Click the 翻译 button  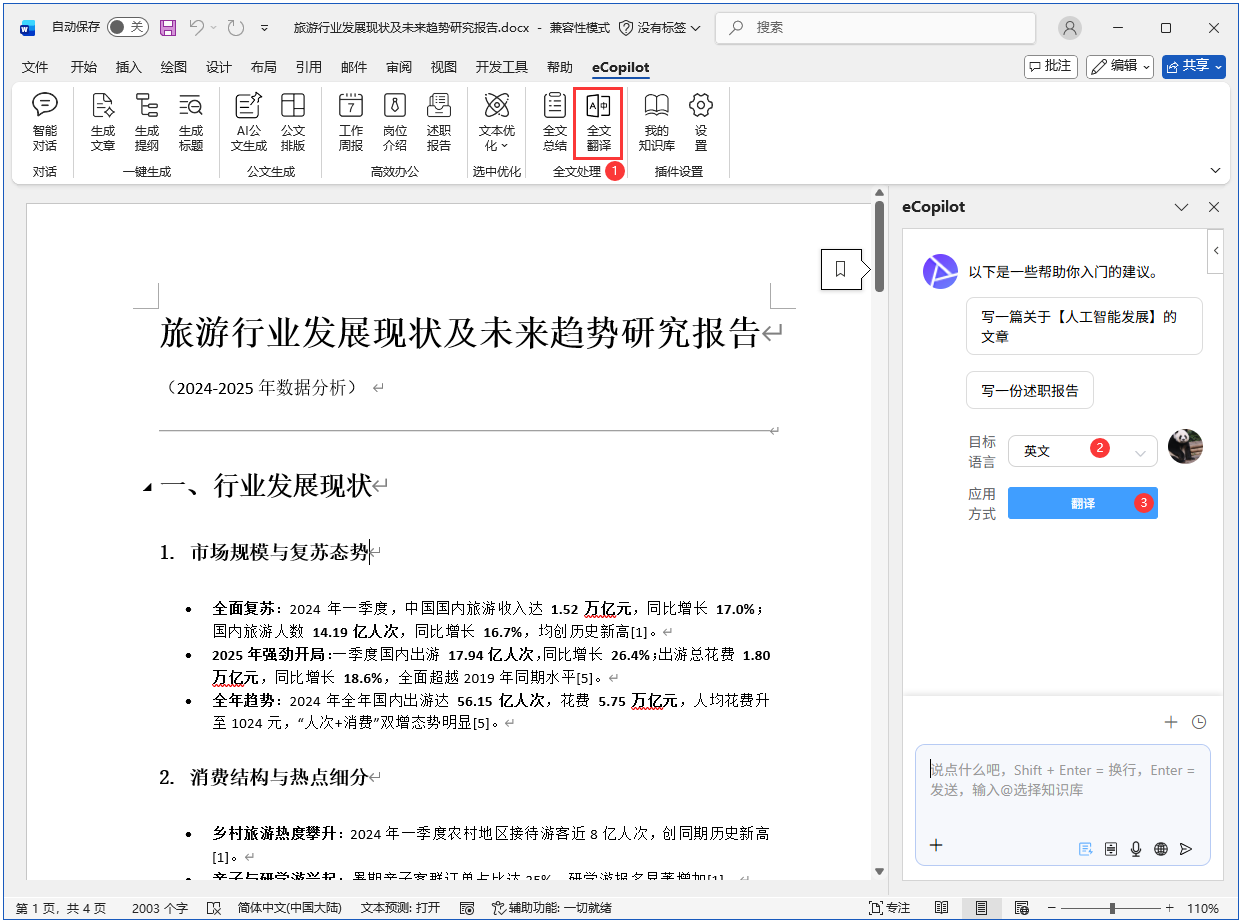click(1083, 503)
